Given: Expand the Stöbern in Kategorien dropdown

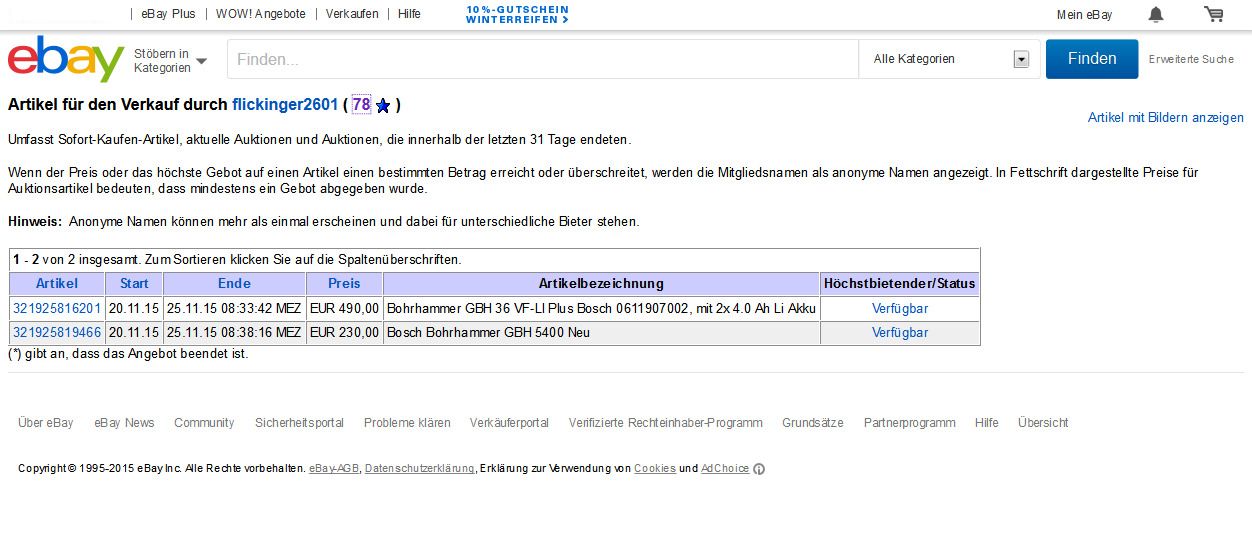Looking at the screenshot, I should click(x=170, y=60).
